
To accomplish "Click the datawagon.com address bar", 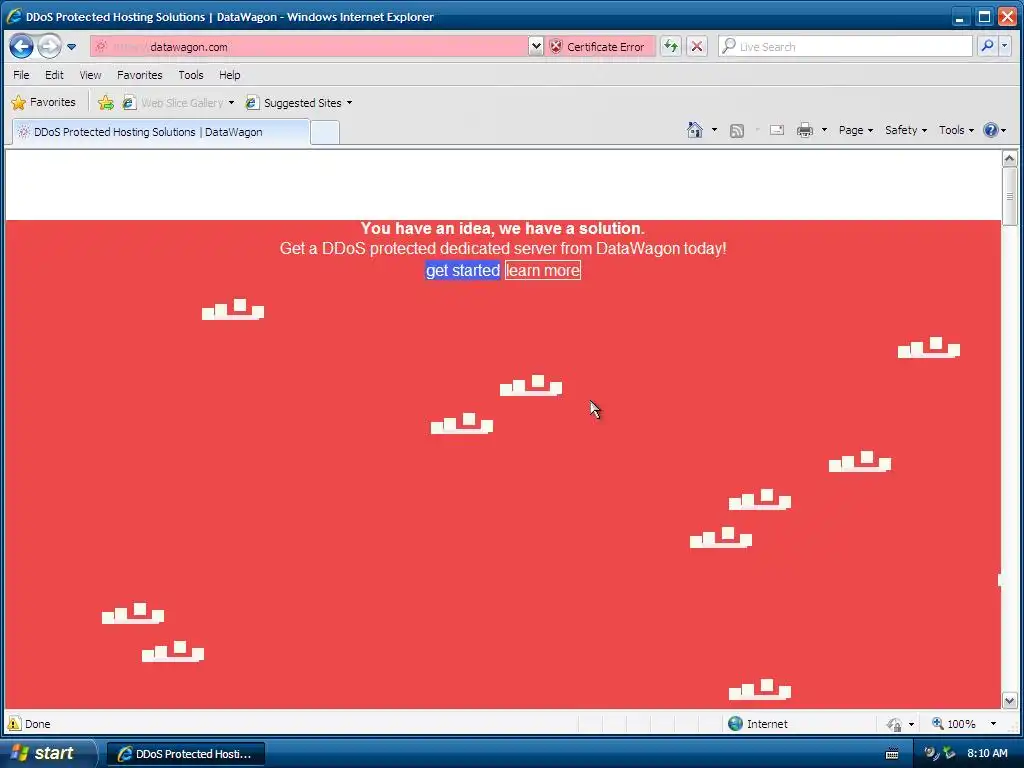I will pyautogui.click(x=309, y=46).
